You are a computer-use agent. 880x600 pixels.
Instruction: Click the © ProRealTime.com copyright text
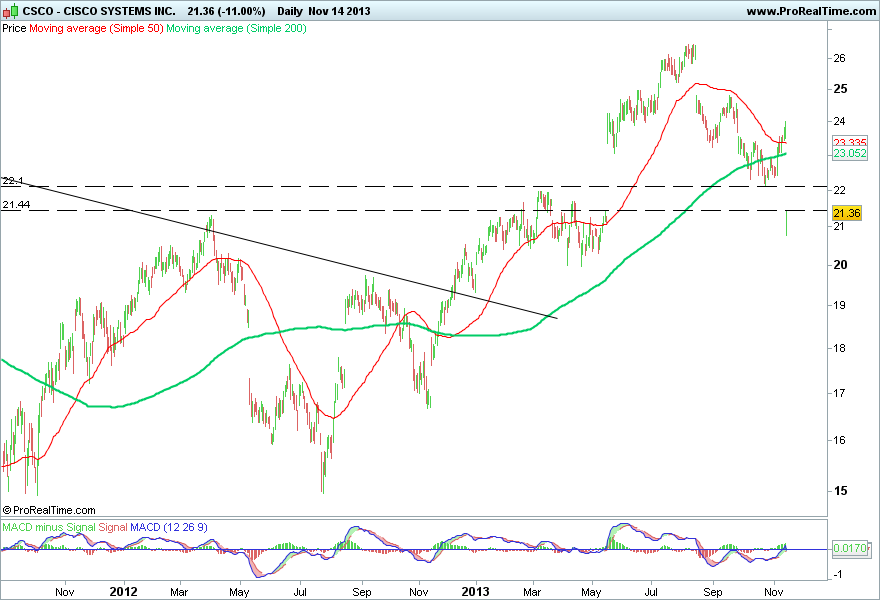point(49,510)
